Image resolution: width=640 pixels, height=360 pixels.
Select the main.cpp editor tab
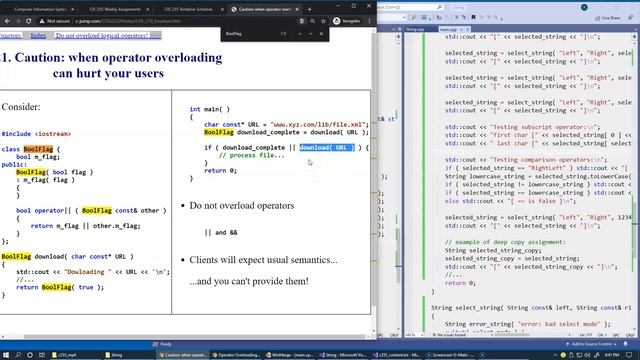(x=448, y=29)
